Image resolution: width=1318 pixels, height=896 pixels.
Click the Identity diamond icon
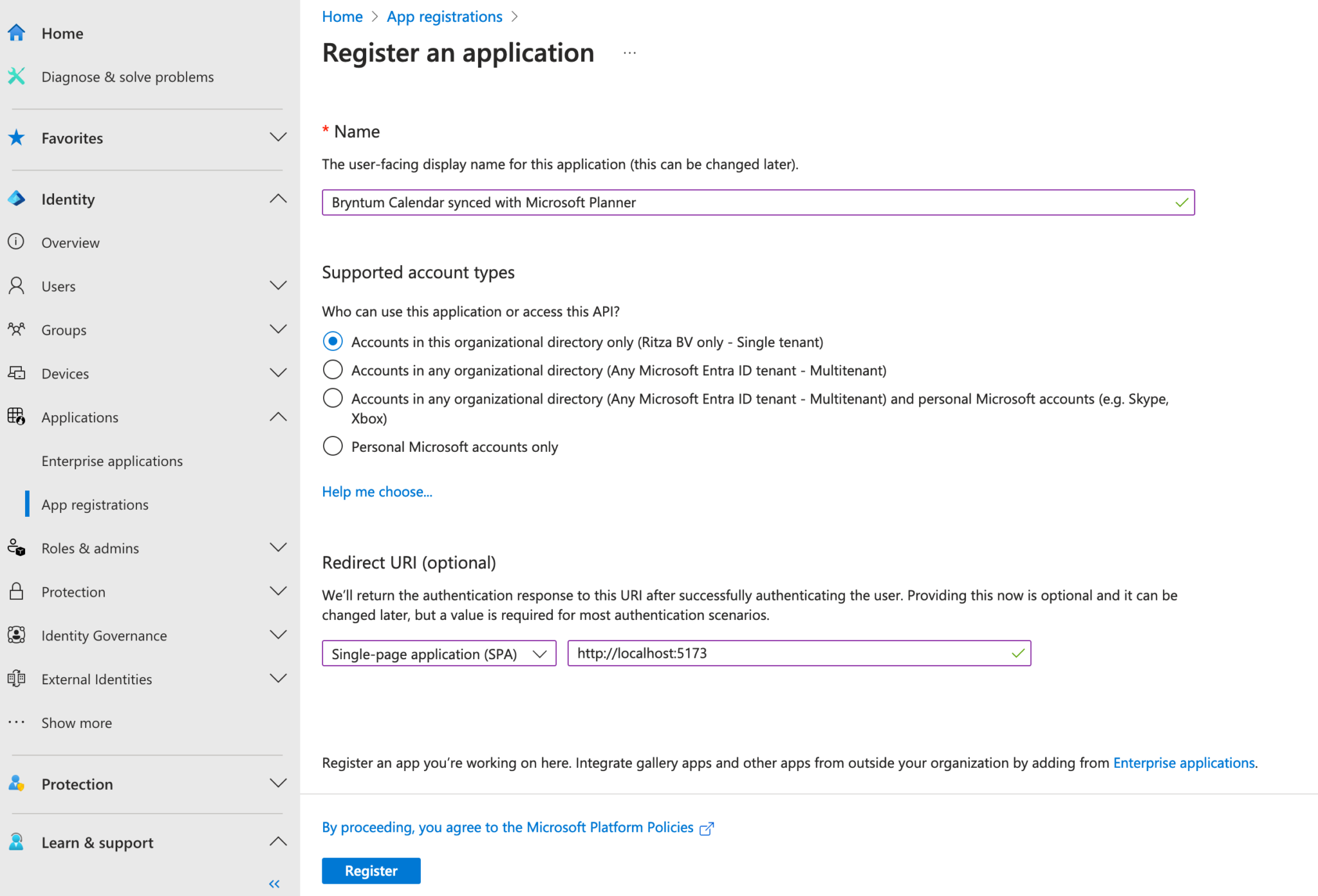point(16,199)
